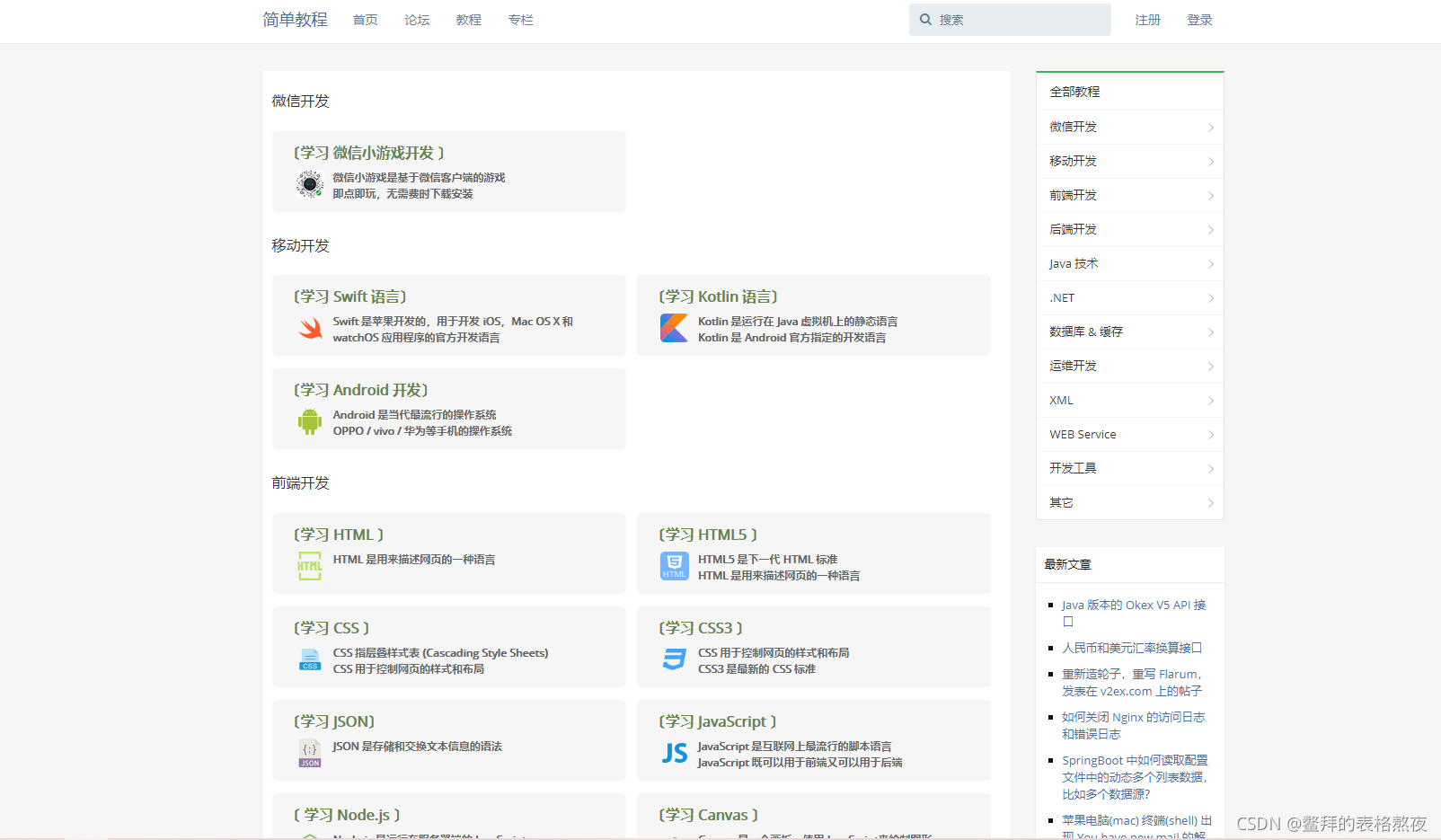Open the 论坛 nav item

tap(417, 20)
